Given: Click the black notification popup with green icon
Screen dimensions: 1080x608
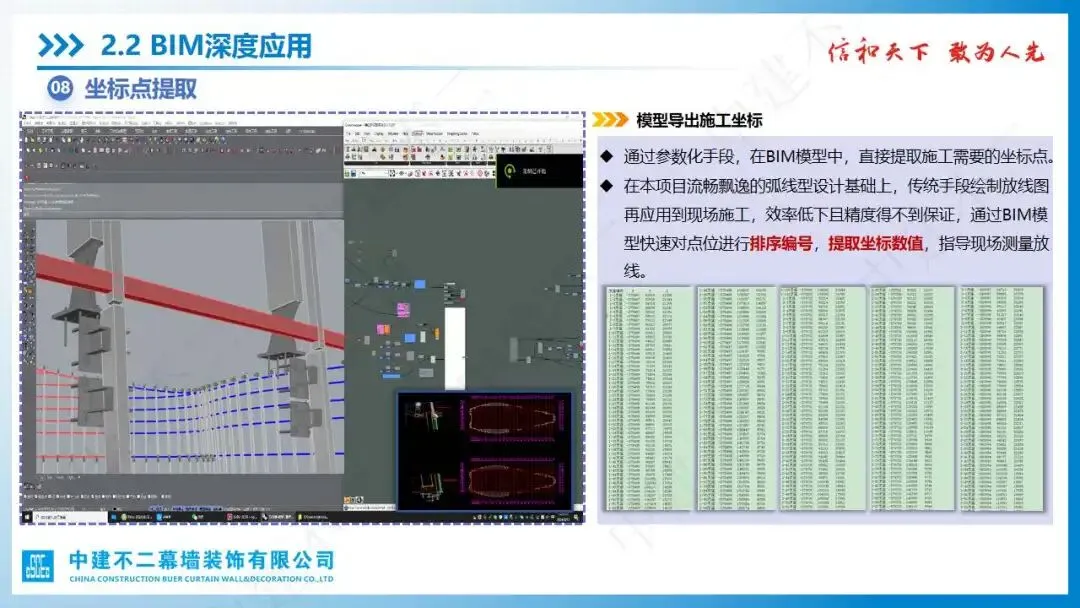Looking at the screenshot, I should [539, 171].
